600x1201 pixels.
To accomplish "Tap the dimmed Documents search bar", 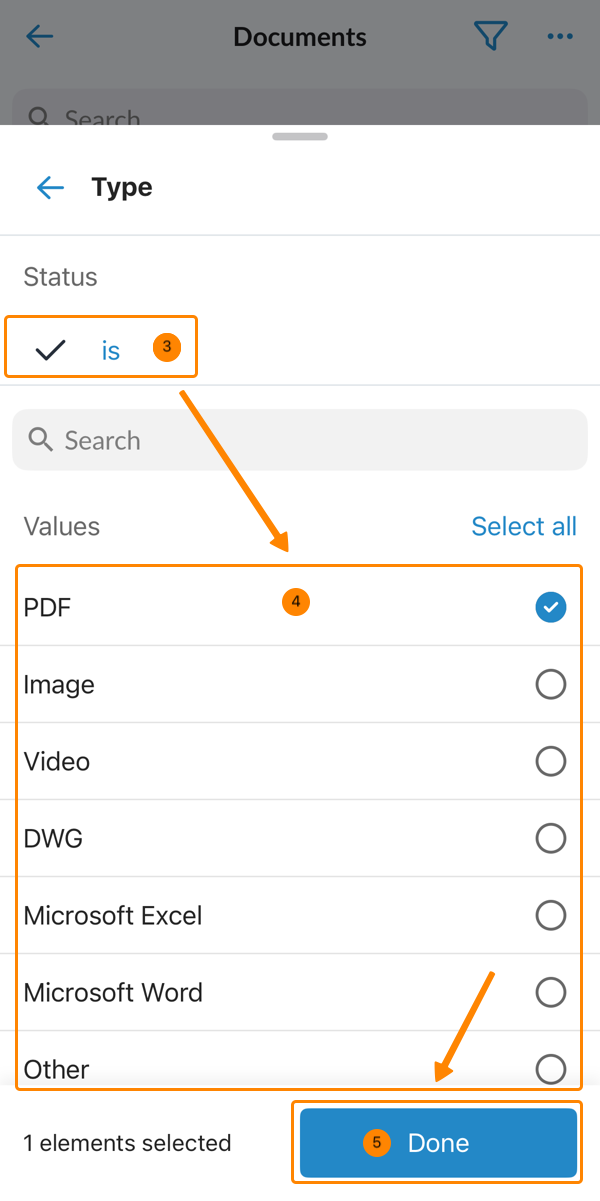I will pyautogui.click(x=300, y=110).
